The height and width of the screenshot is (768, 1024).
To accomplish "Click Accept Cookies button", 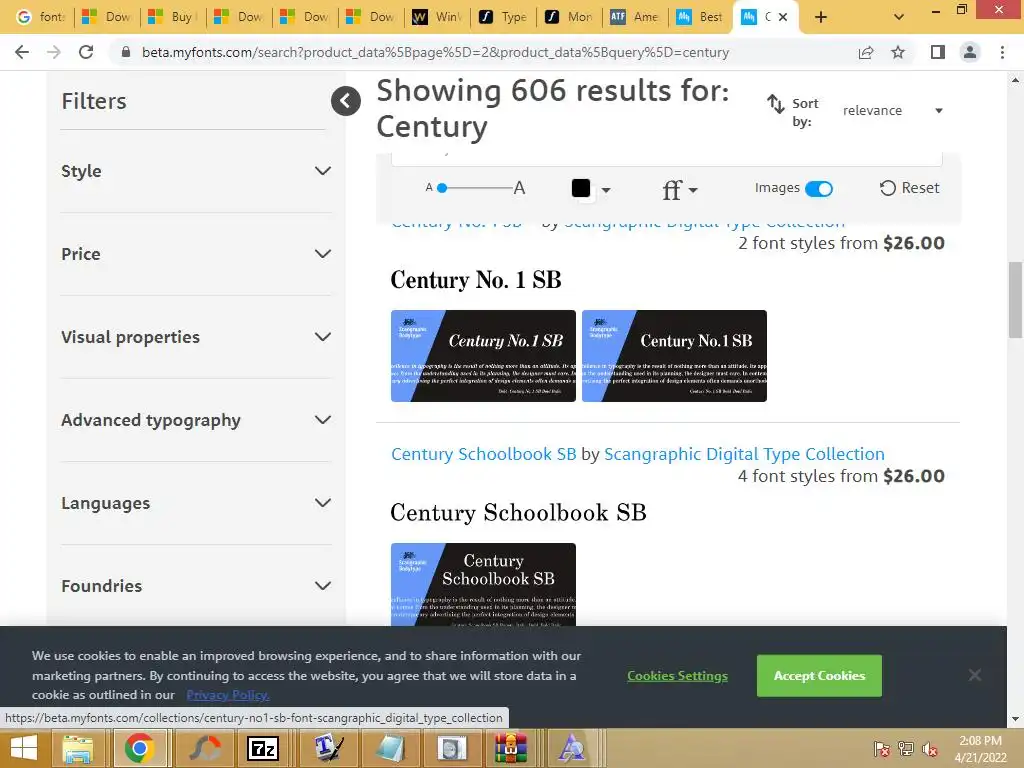I will point(819,675).
